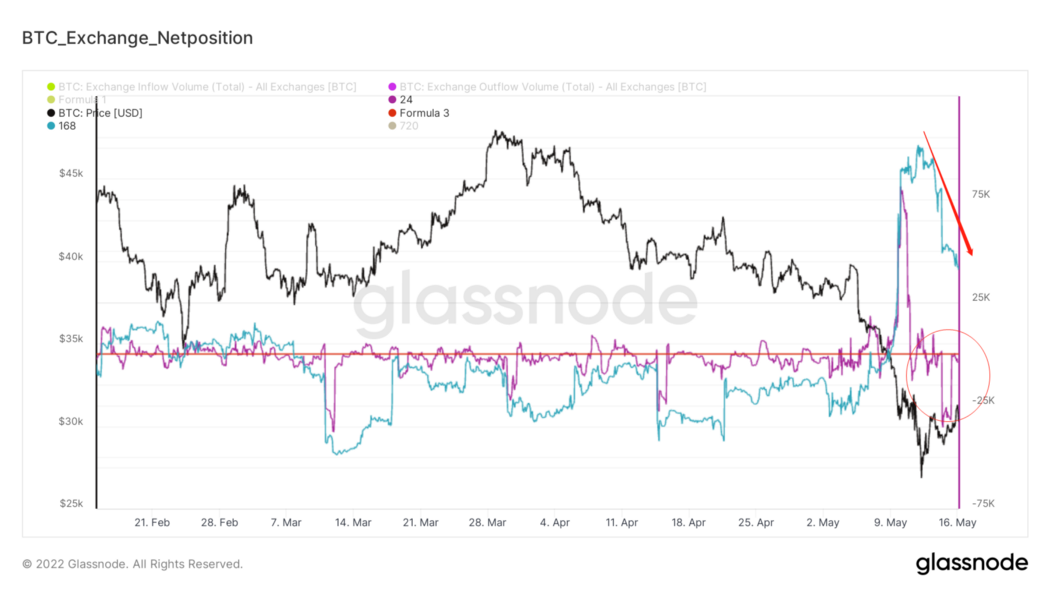This screenshot has width=1050, height=590.
Task: Click the tan 720 legend marker
Action: (392, 126)
